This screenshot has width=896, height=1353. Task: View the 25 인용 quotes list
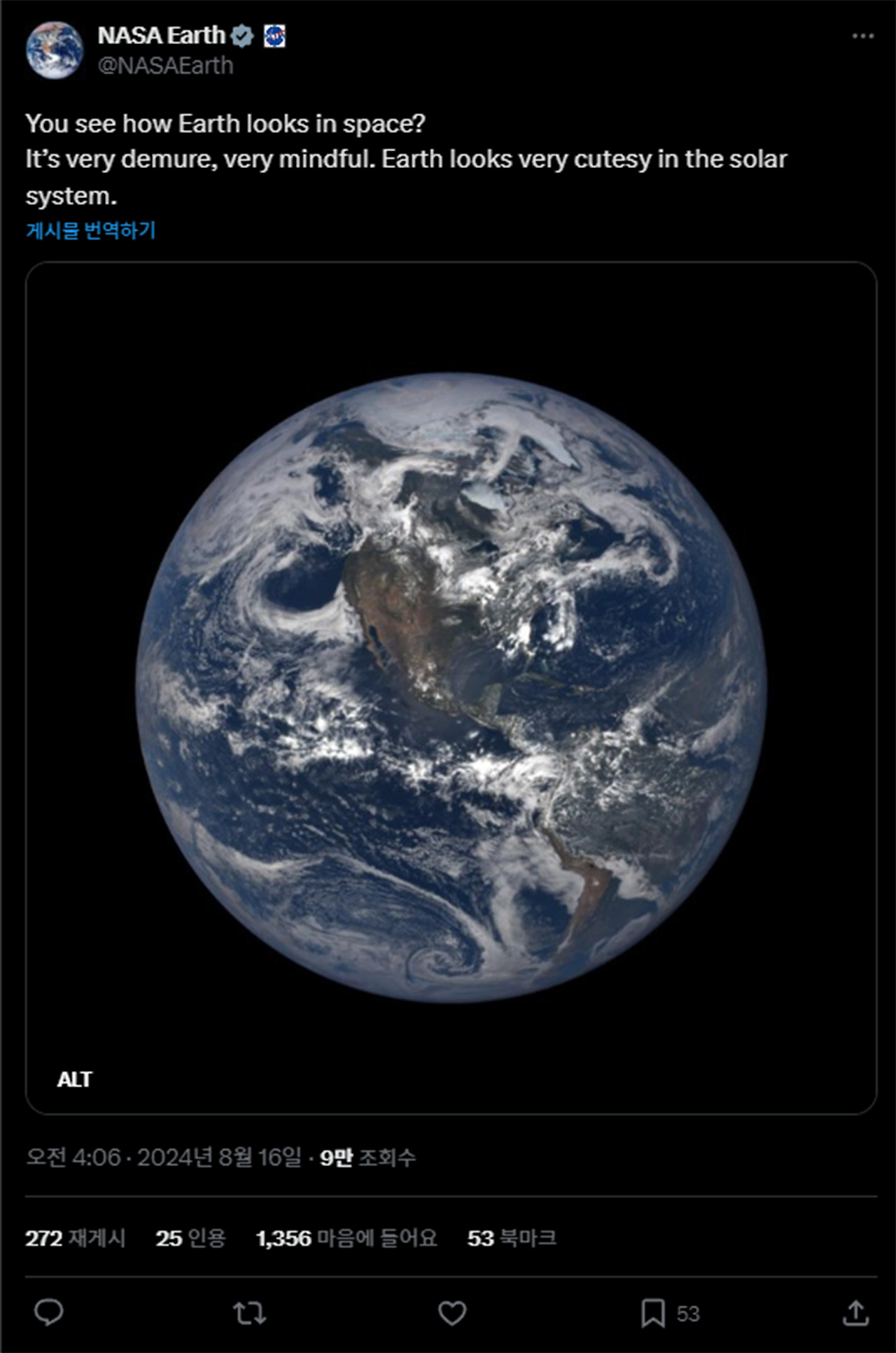pos(190,1238)
